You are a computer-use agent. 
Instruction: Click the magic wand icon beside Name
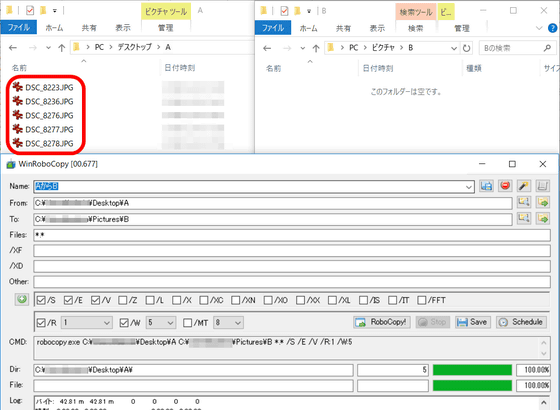(x=524, y=186)
